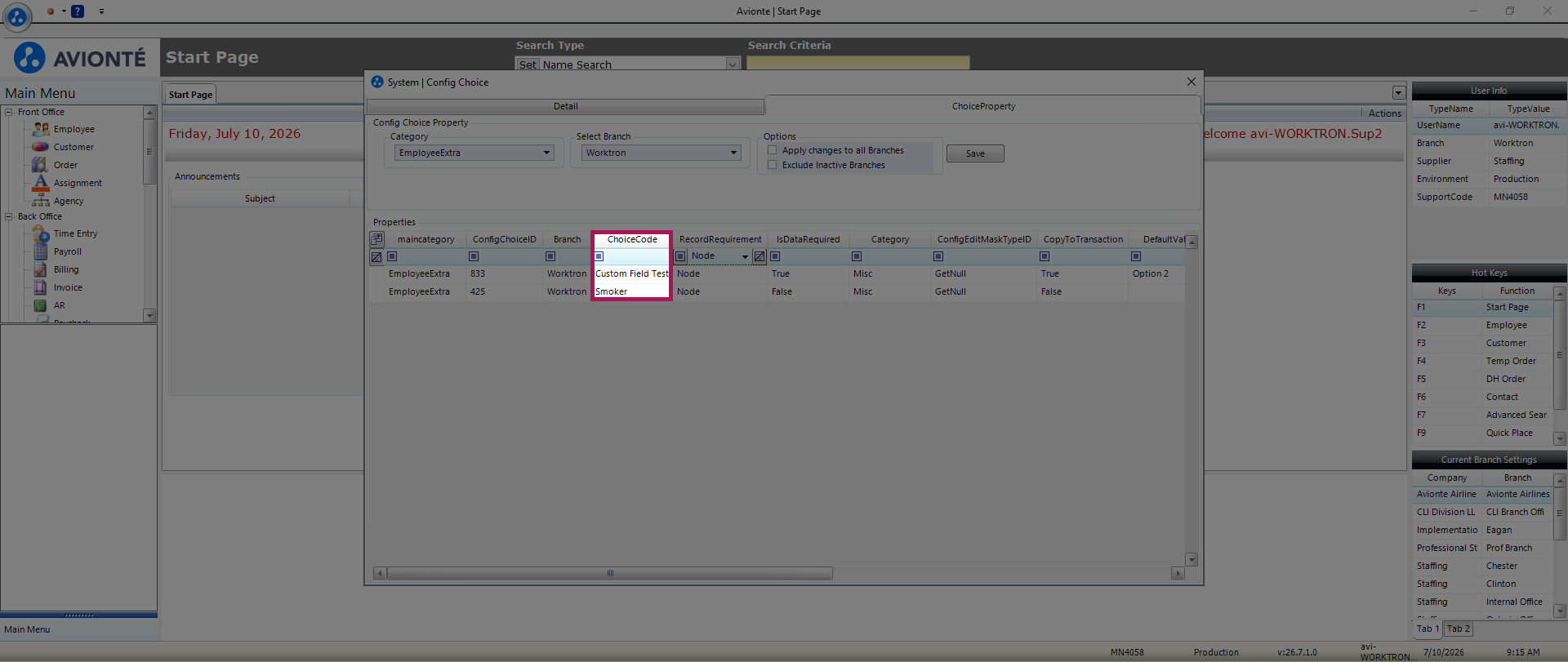Click the maincategory column filter operator icon
The height and width of the screenshot is (662, 1568).
point(392,256)
